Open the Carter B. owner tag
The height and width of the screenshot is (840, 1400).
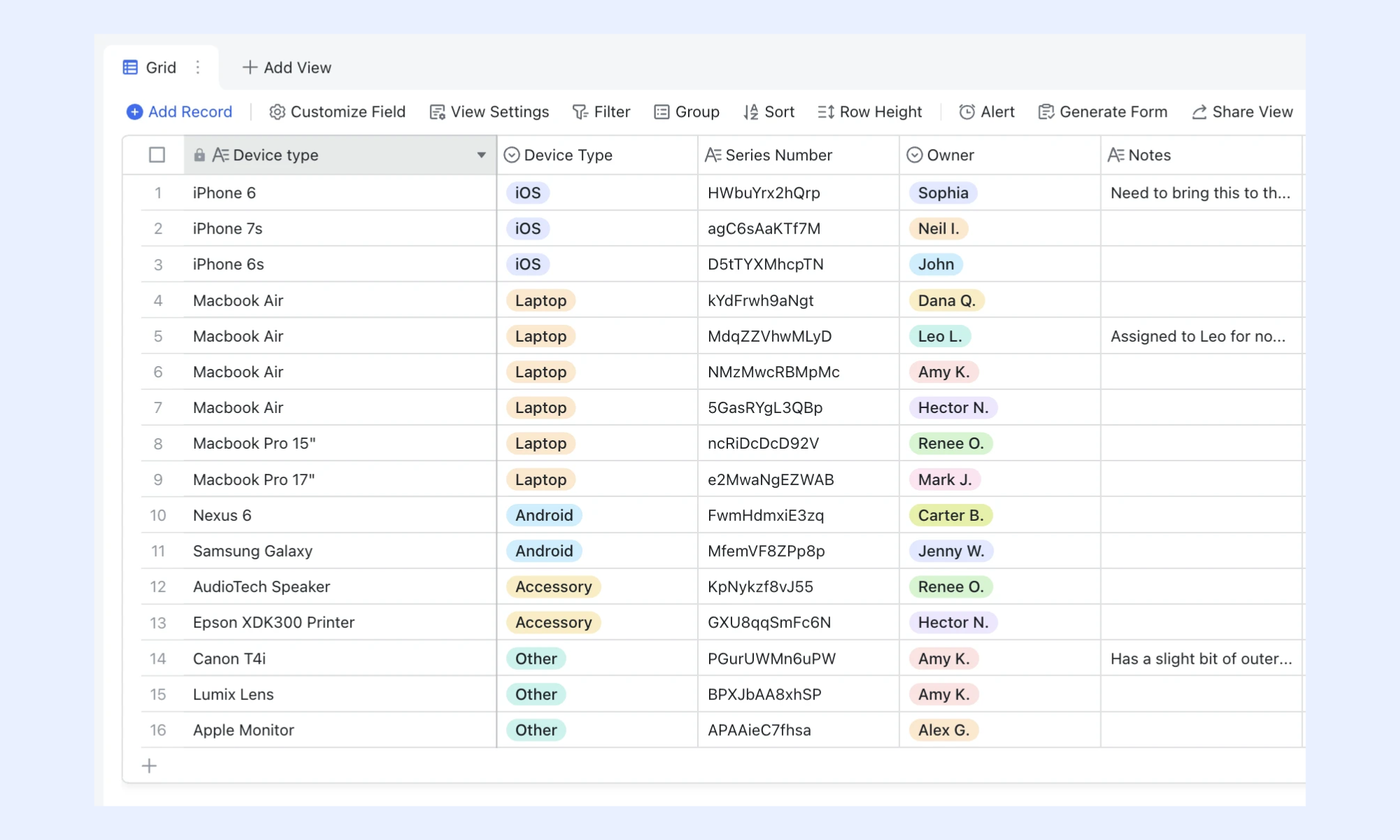[x=951, y=516]
